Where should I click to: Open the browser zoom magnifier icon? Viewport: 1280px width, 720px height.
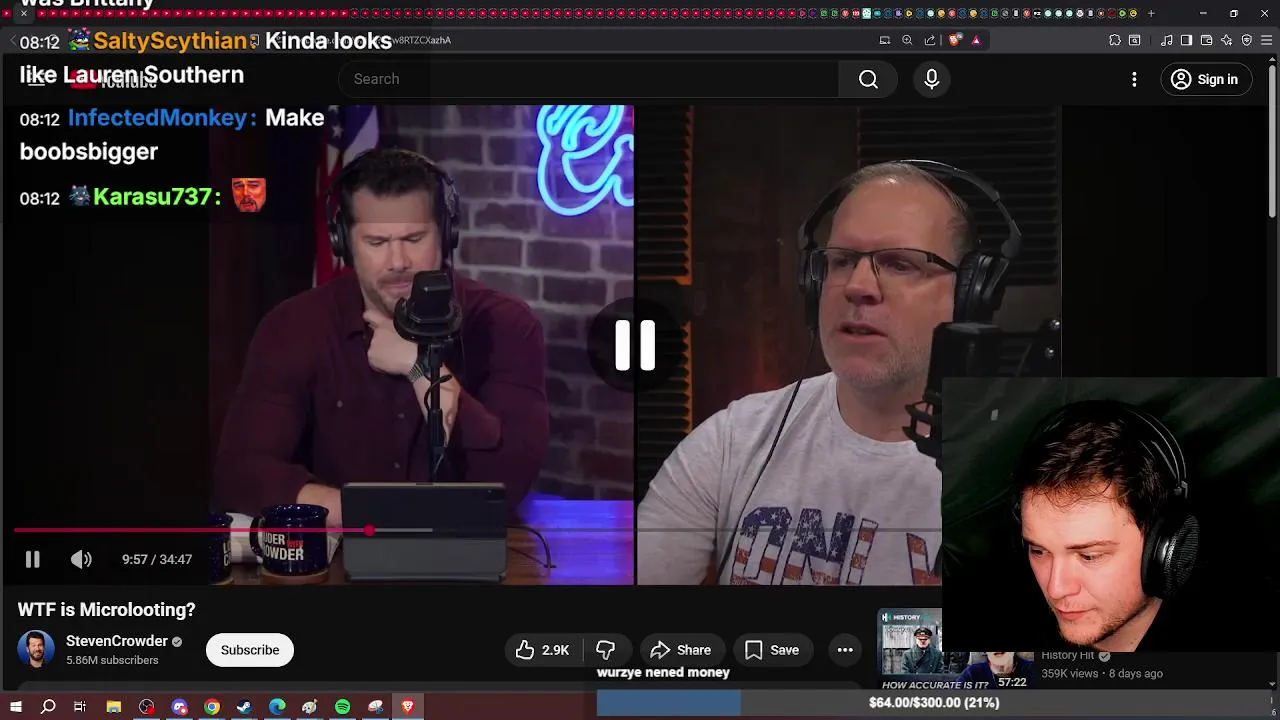907,40
